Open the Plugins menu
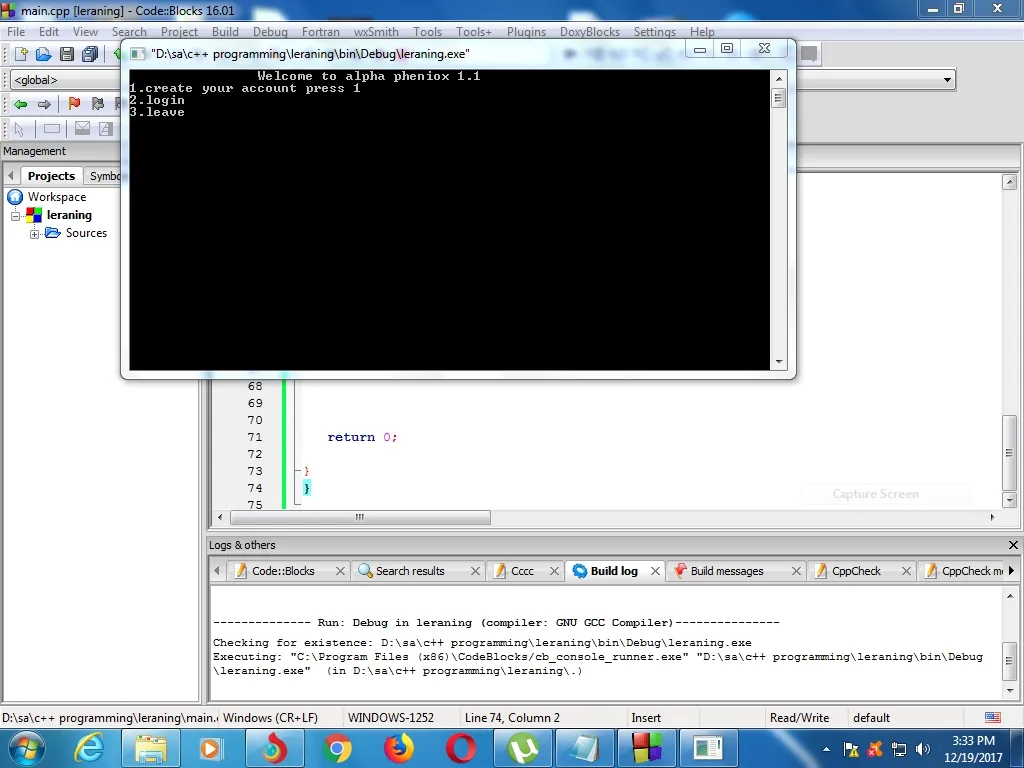This screenshot has height=768, width=1024. click(526, 31)
